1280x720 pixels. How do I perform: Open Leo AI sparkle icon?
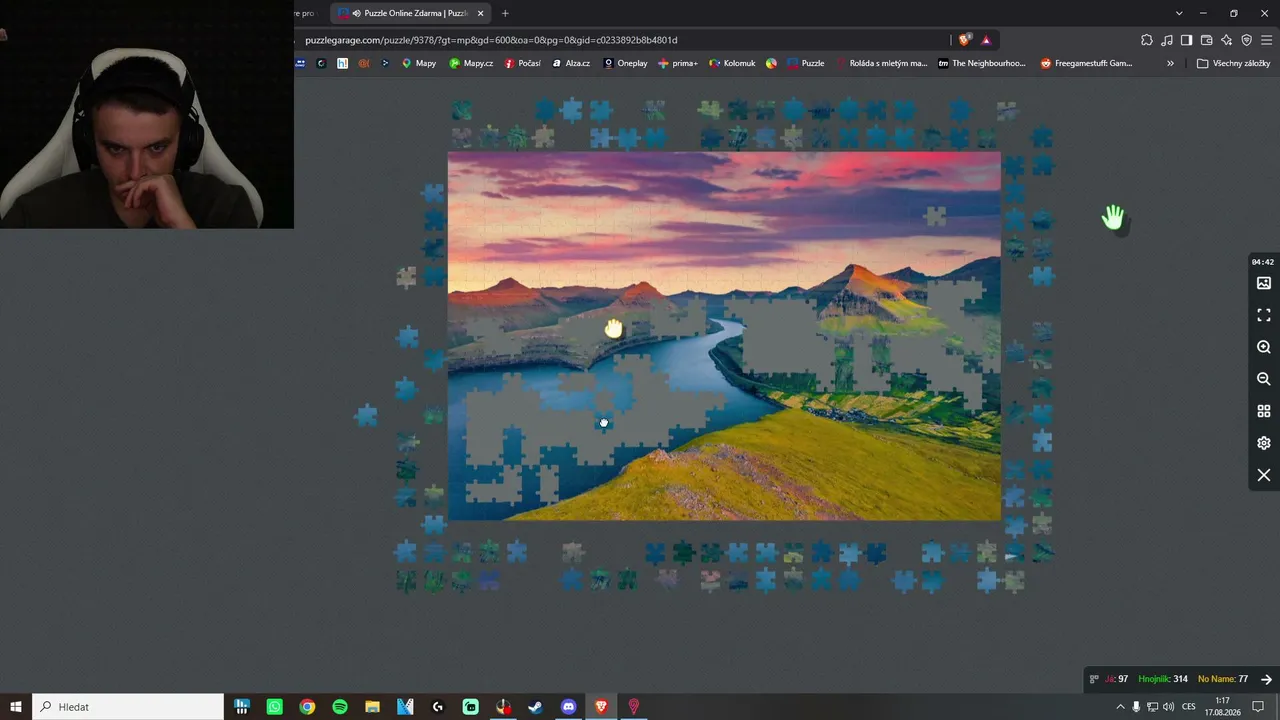click(1226, 40)
